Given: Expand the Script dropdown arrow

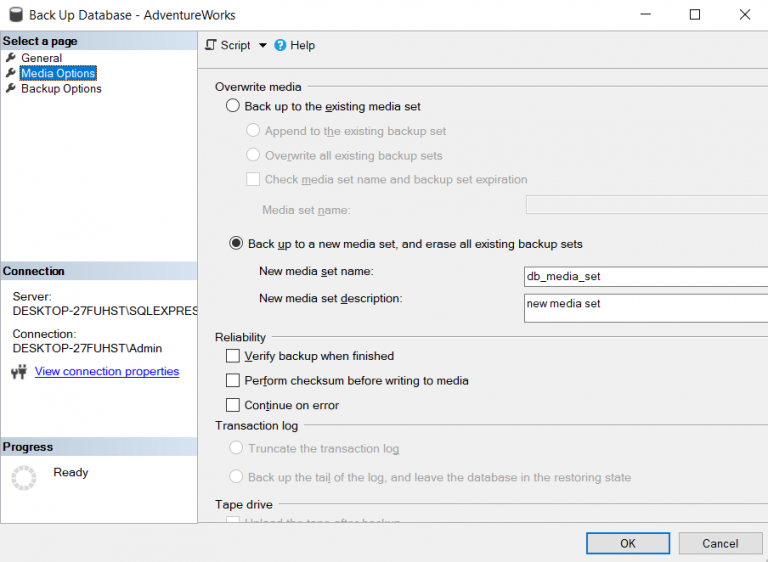Looking at the screenshot, I should coord(263,45).
